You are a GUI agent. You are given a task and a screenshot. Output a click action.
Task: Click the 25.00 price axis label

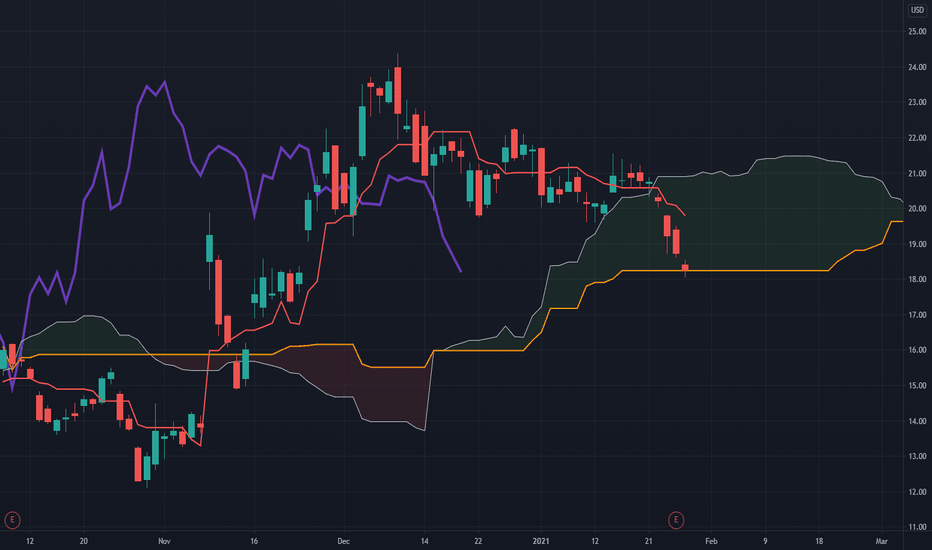[x=917, y=32]
